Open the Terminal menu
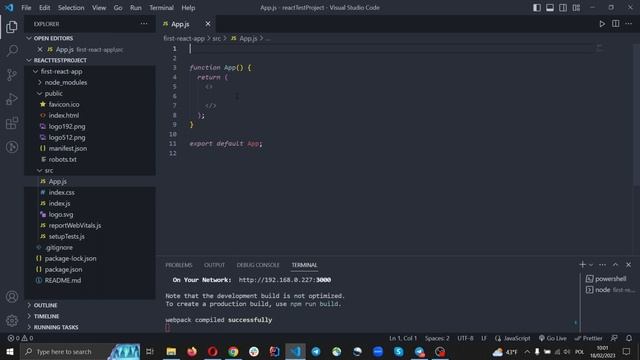 [161, 8]
